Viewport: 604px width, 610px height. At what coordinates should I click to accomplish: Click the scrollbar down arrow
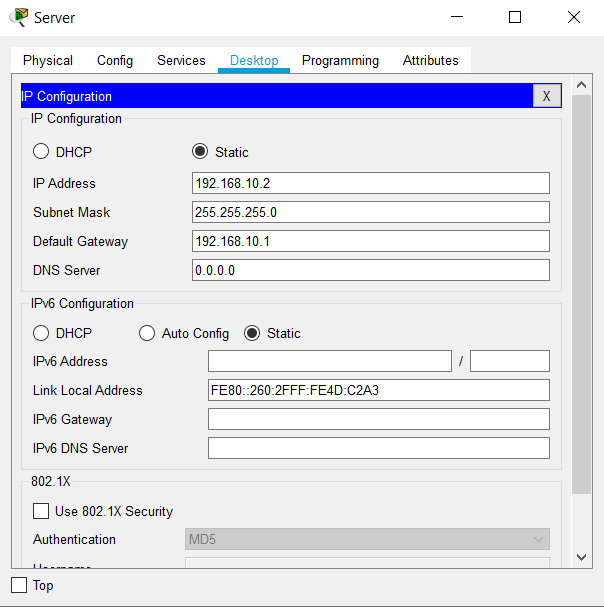(x=581, y=557)
